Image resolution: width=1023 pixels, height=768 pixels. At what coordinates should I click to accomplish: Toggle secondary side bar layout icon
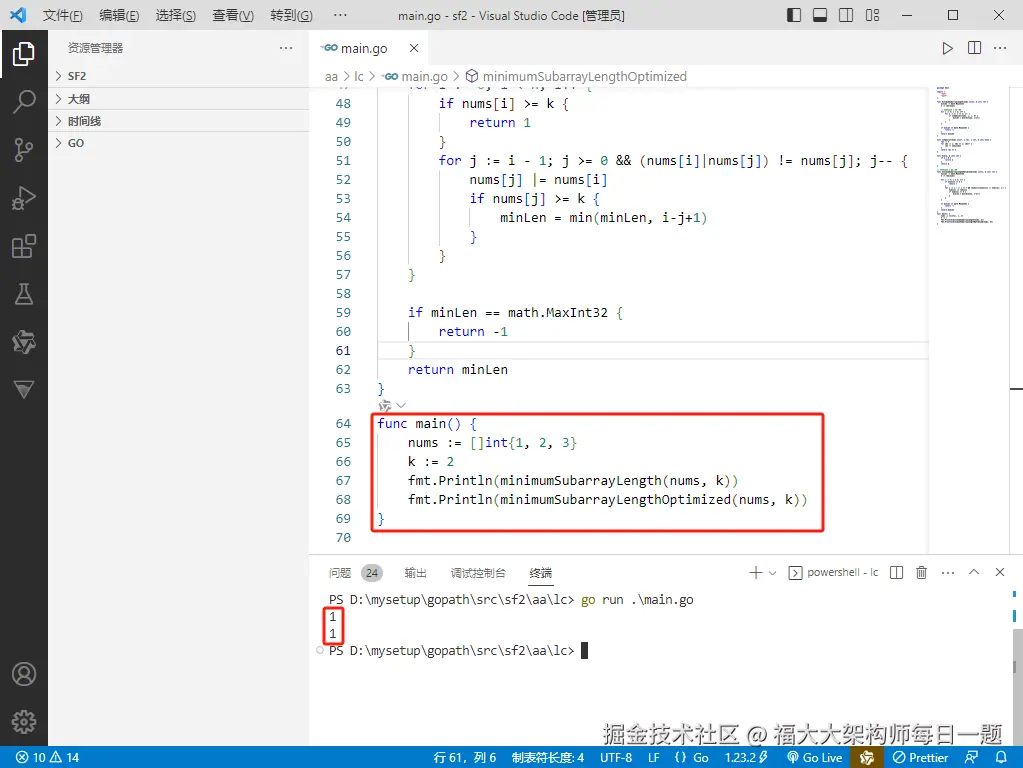pos(846,15)
